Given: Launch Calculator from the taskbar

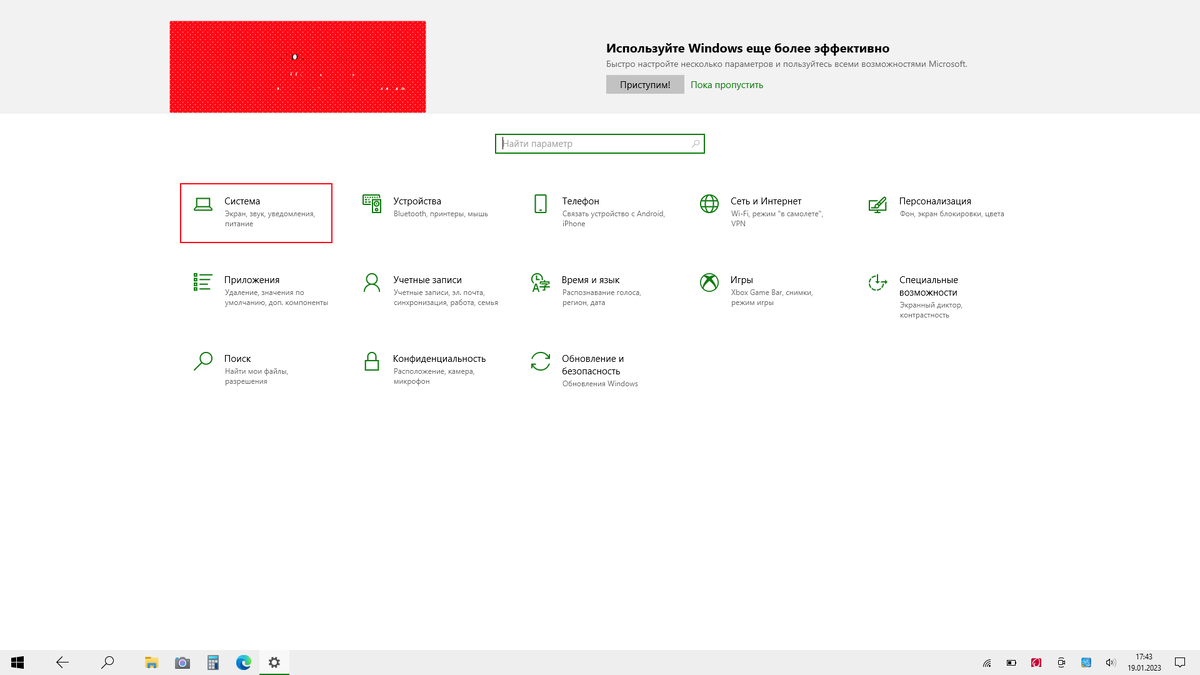Looking at the screenshot, I should [x=213, y=662].
